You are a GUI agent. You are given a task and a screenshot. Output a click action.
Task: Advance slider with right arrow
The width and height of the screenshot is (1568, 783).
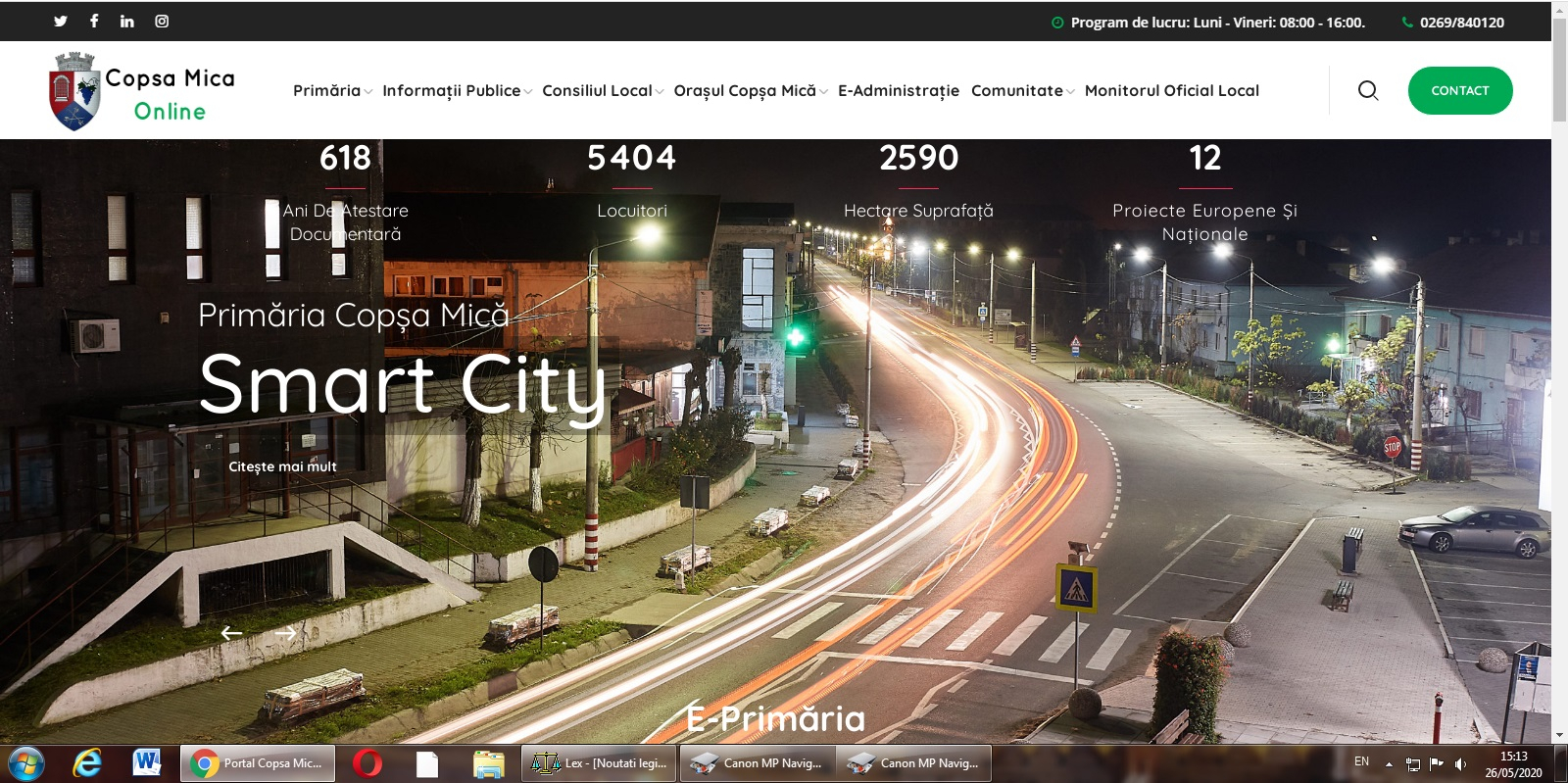[285, 633]
